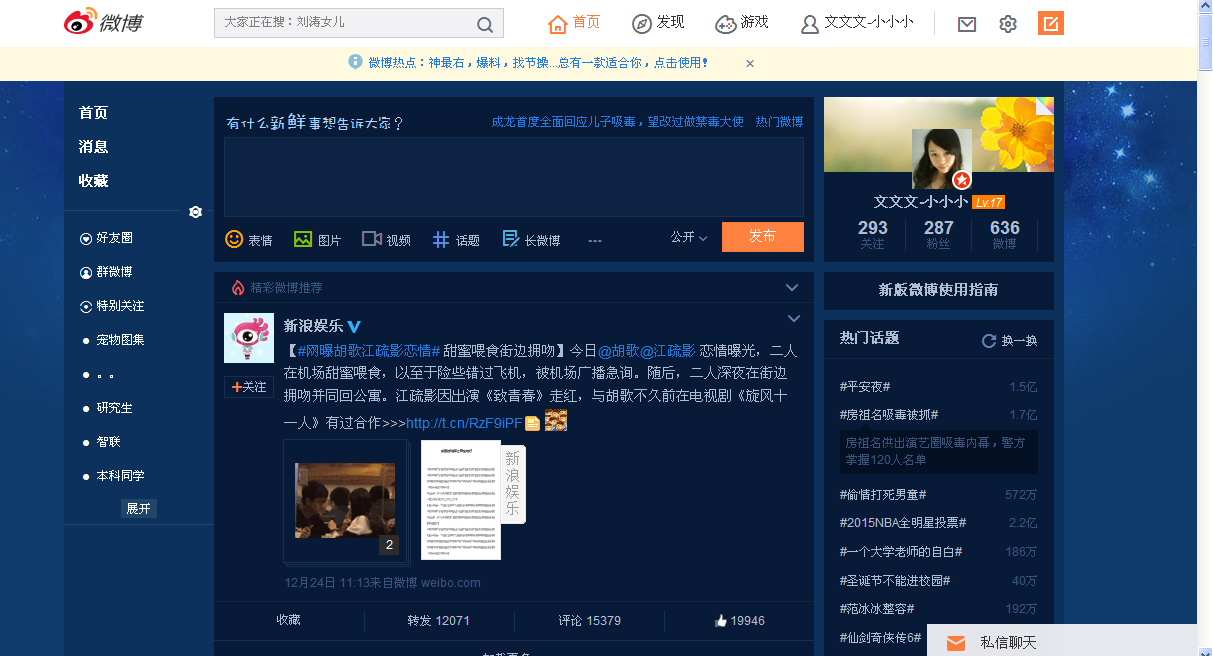Open the settings gear in top bar
The width and height of the screenshot is (1213, 656).
[x=1008, y=24]
